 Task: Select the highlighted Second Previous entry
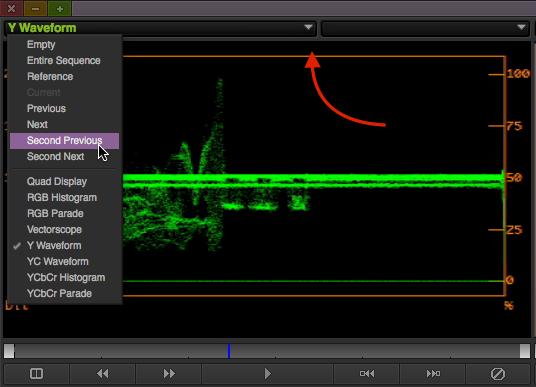tap(64, 141)
